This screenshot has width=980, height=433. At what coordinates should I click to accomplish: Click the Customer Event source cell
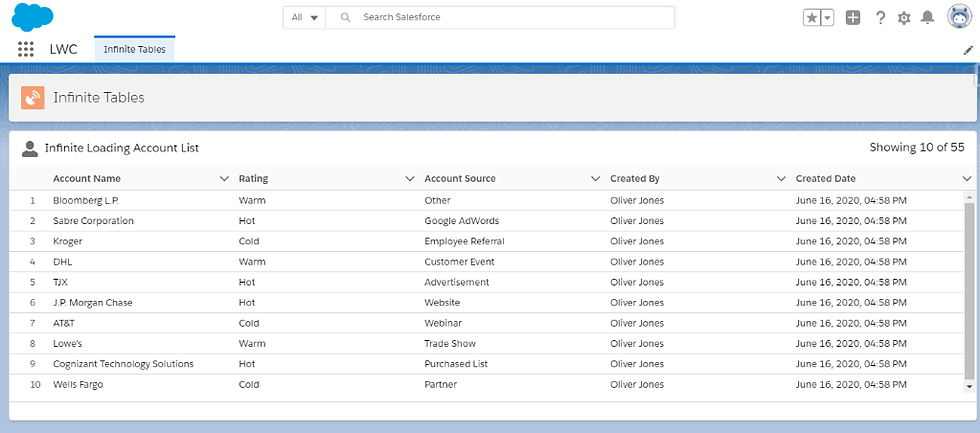[x=459, y=262]
